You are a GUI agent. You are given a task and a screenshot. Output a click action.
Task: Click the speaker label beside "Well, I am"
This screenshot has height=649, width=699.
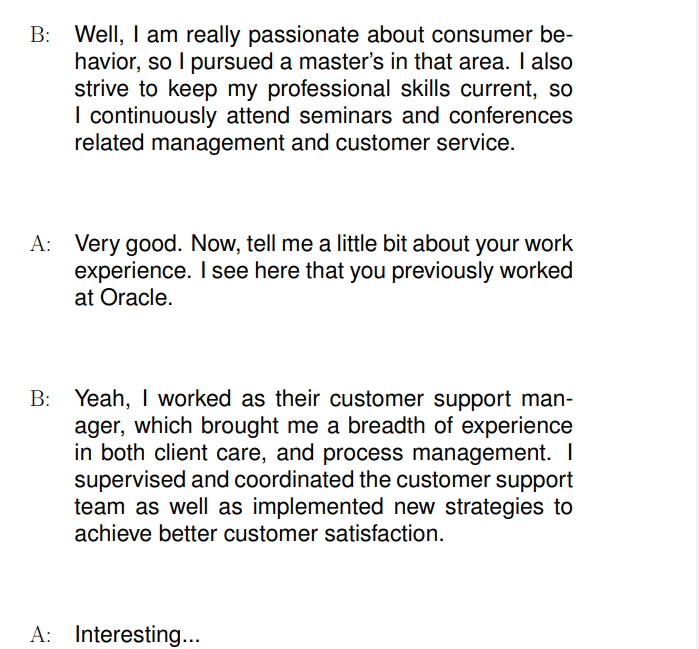(x=40, y=36)
